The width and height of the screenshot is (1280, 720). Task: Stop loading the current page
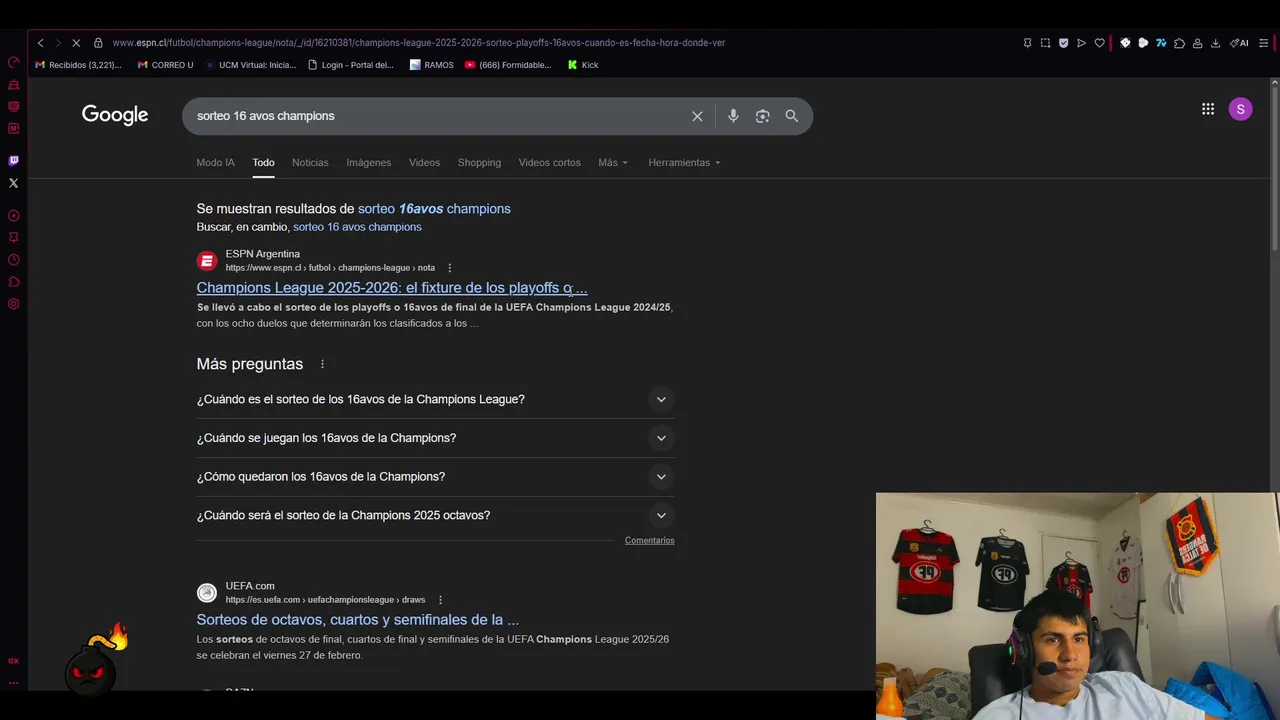pyautogui.click(x=76, y=43)
